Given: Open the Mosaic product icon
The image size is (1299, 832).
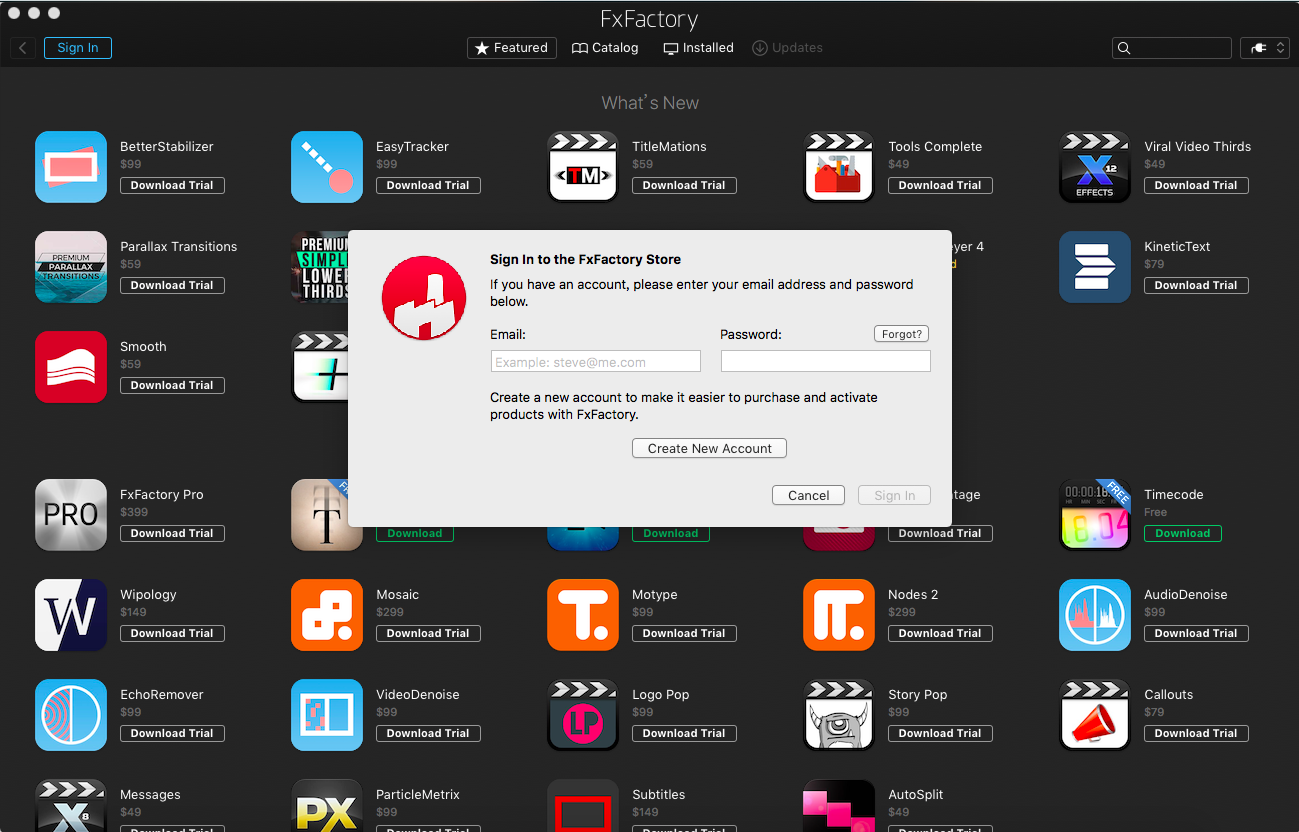Looking at the screenshot, I should pos(327,615).
